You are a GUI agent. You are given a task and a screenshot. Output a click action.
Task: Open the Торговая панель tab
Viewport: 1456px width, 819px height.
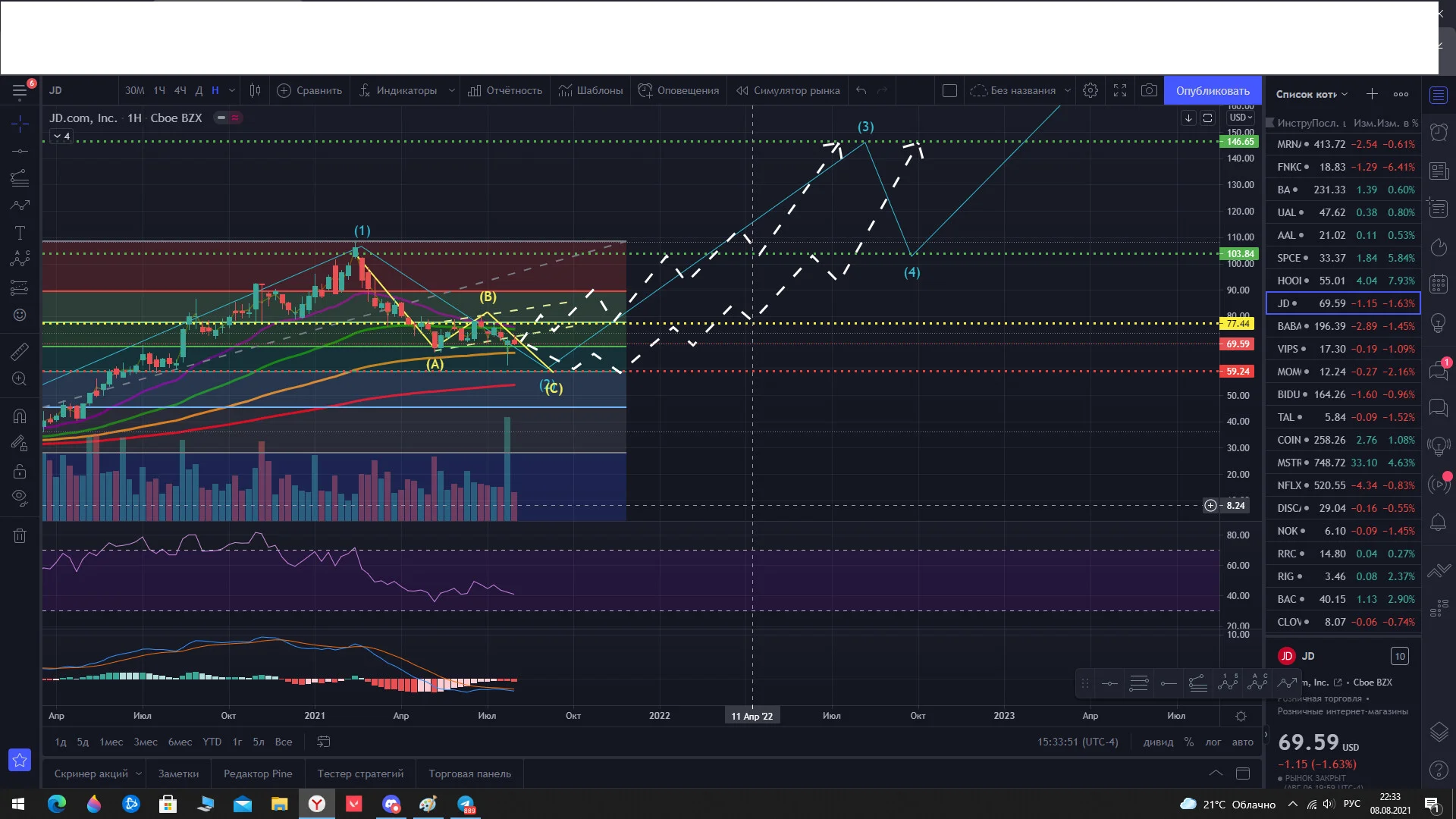click(470, 773)
